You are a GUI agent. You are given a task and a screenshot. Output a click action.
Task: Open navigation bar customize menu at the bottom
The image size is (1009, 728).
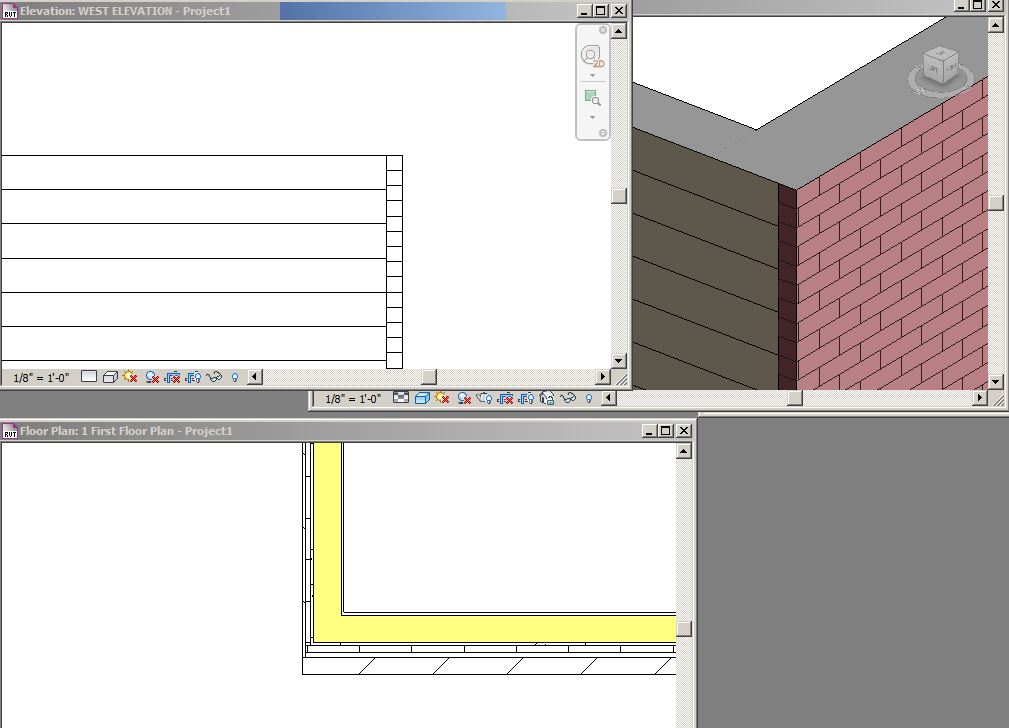point(603,132)
